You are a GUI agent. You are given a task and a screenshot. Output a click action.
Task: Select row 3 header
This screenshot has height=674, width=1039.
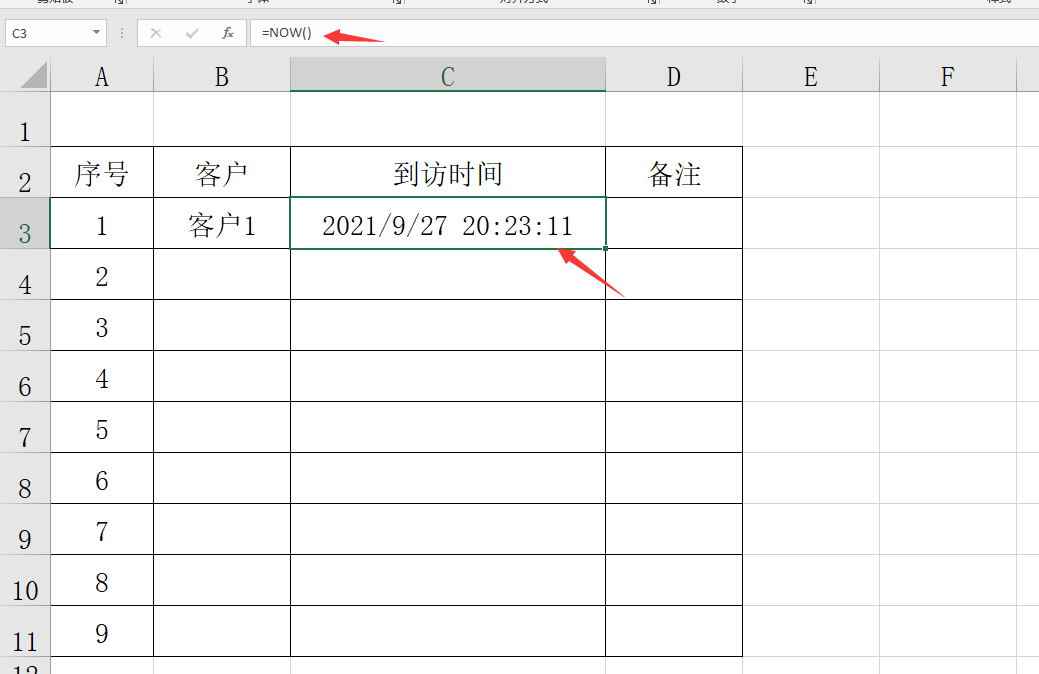click(25, 223)
